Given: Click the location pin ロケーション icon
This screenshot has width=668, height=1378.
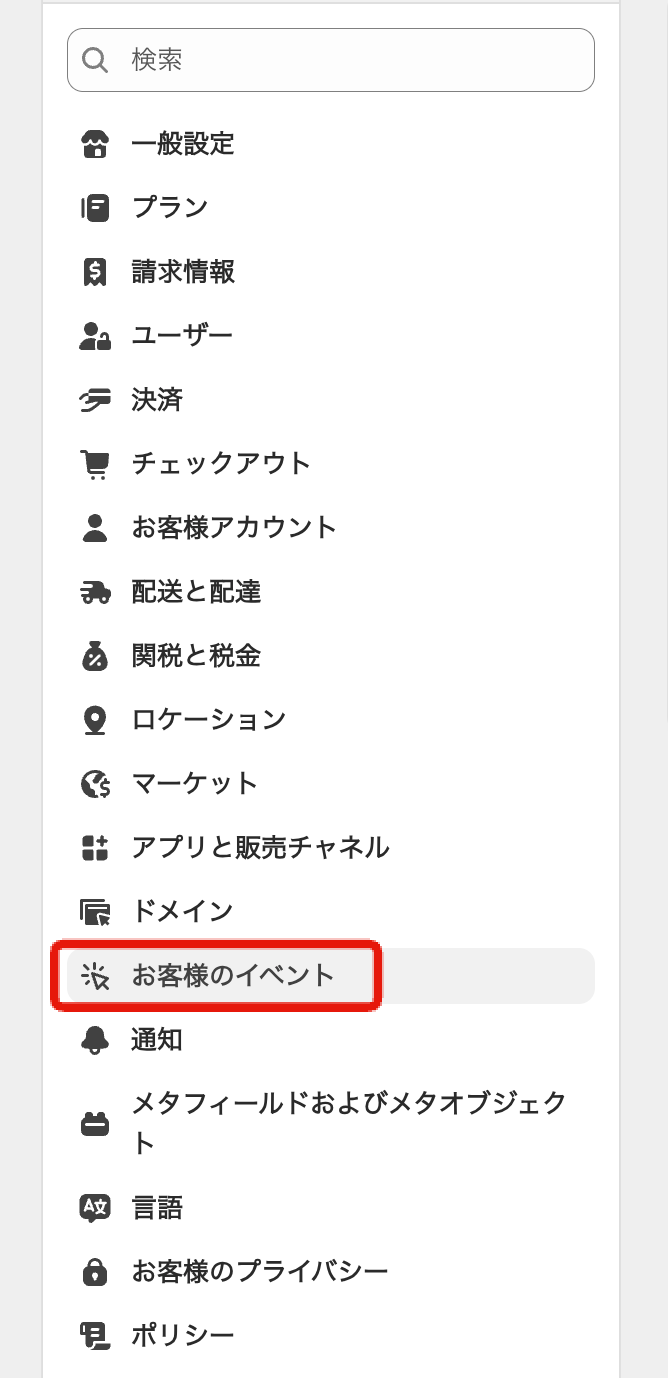Looking at the screenshot, I should point(94,720).
